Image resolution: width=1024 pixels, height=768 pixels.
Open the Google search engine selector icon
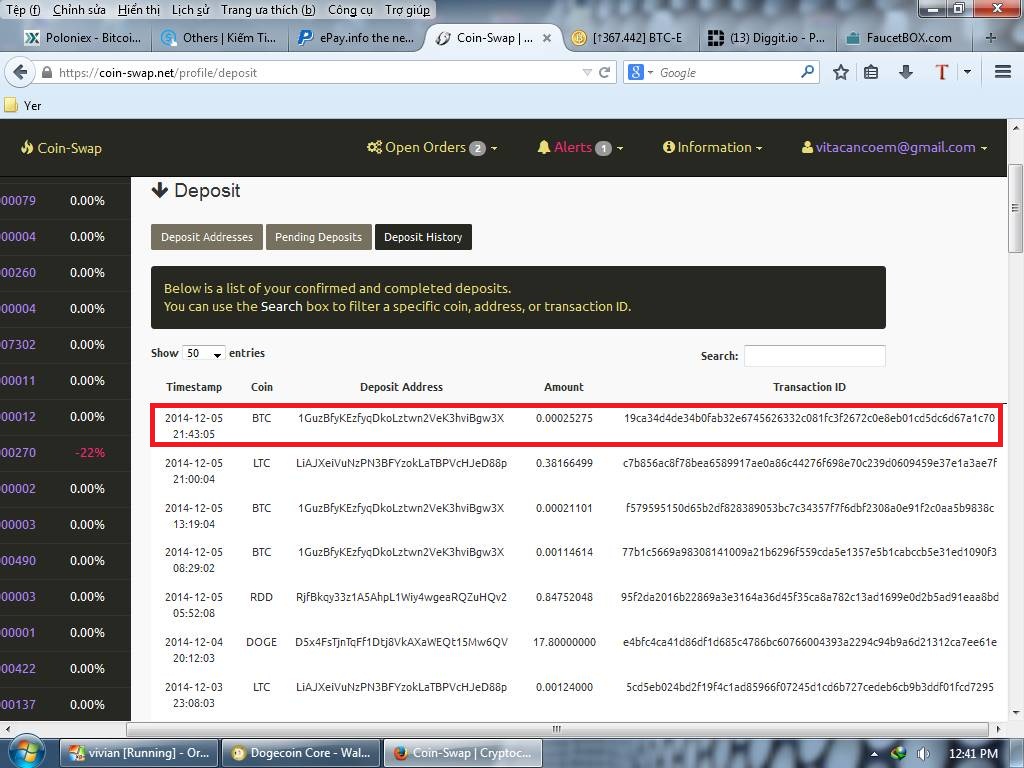640,72
